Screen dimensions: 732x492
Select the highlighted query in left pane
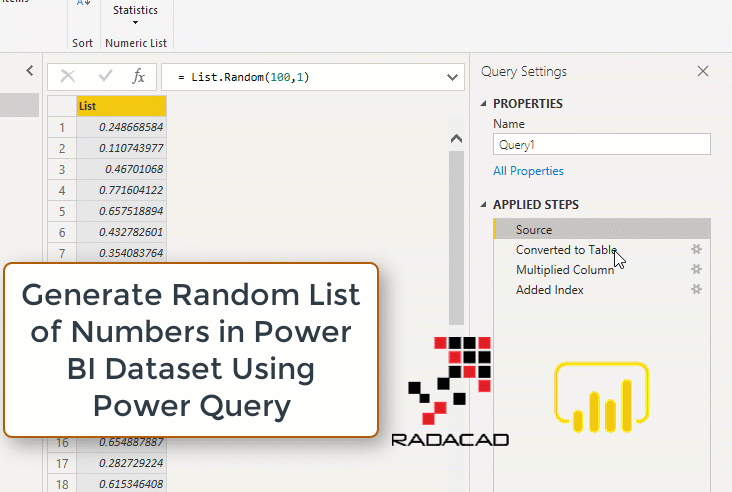19,105
